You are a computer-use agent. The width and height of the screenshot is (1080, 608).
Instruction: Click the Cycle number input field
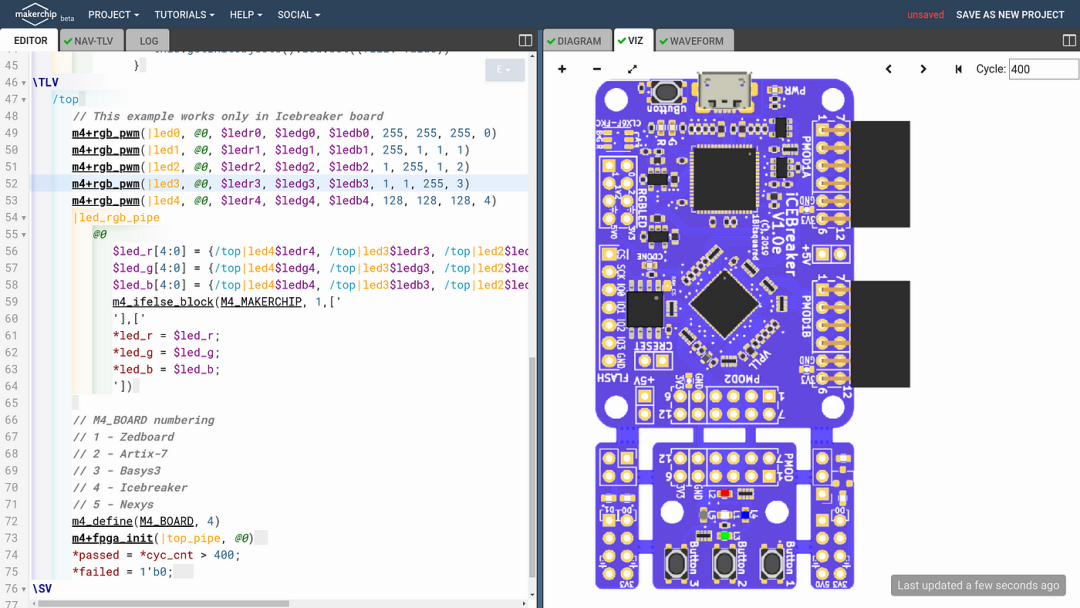pyautogui.click(x=1043, y=69)
